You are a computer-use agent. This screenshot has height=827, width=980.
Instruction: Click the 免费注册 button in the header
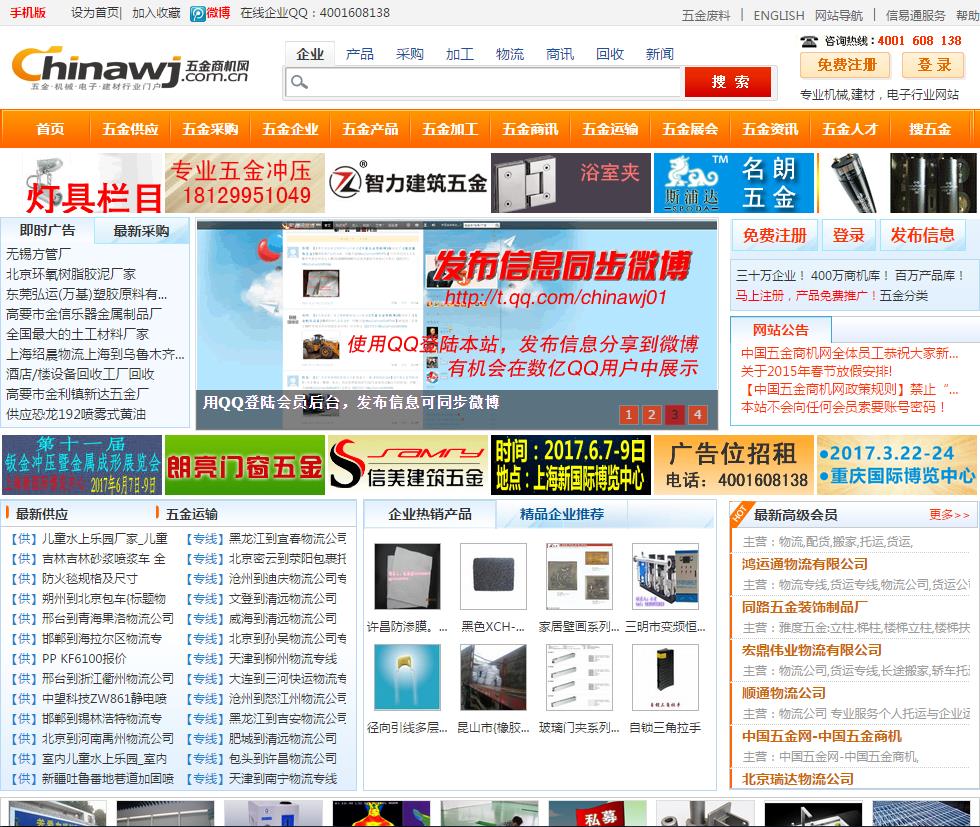pyautogui.click(x=846, y=64)
